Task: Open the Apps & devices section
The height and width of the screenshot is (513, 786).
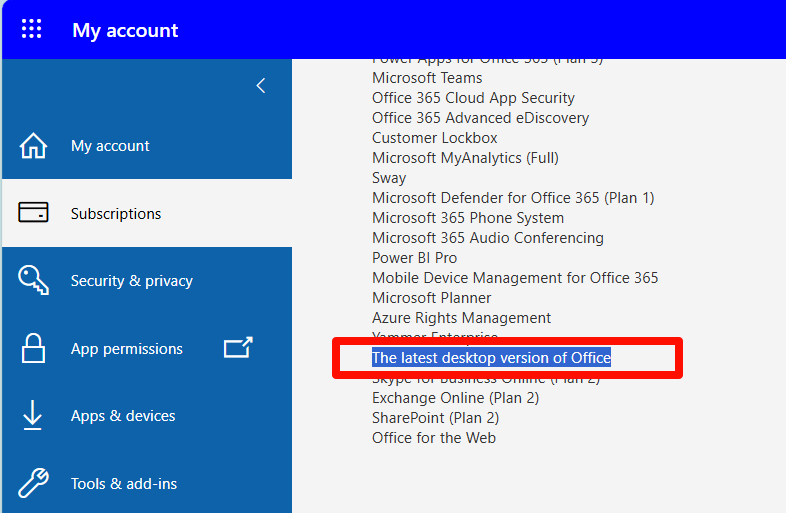Action: 123,416
